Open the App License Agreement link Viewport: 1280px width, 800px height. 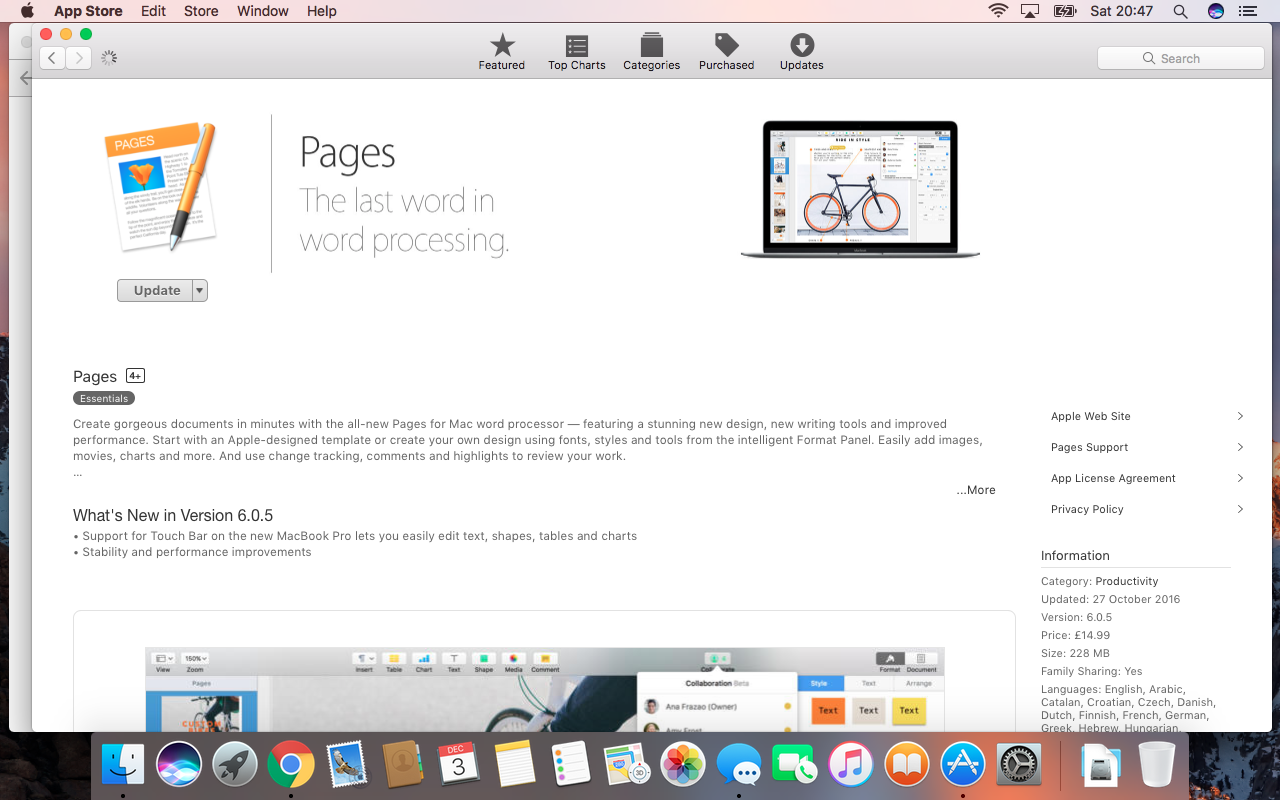coord(1113,478)
